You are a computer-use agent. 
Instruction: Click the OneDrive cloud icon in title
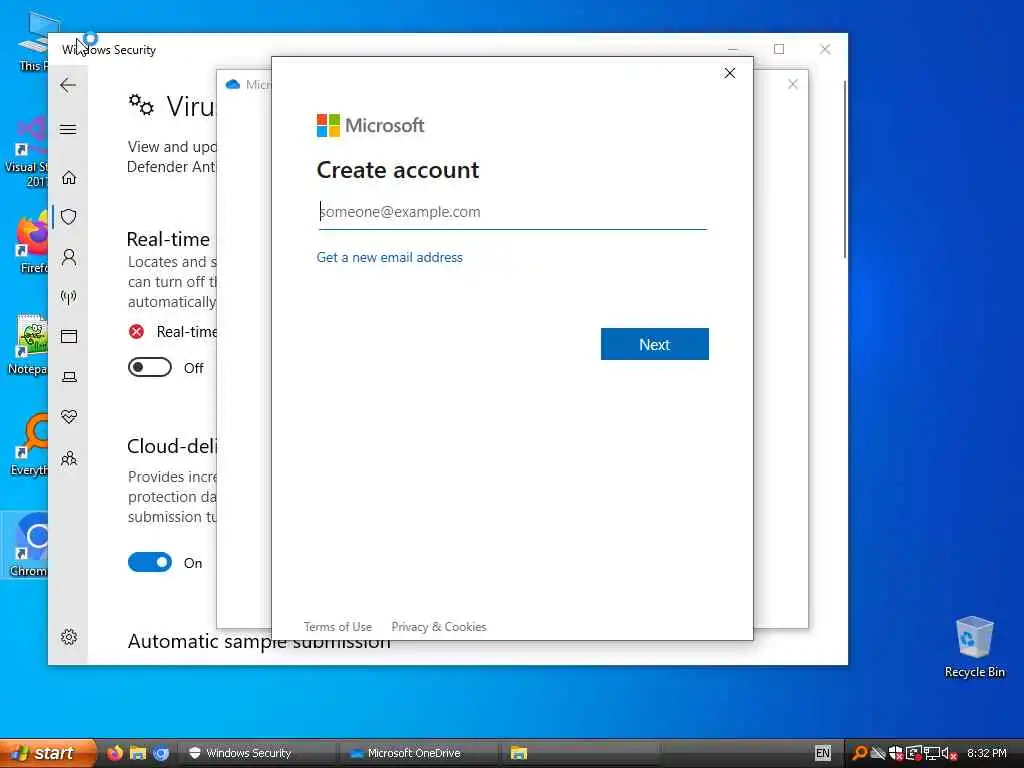tap(232, 84)
